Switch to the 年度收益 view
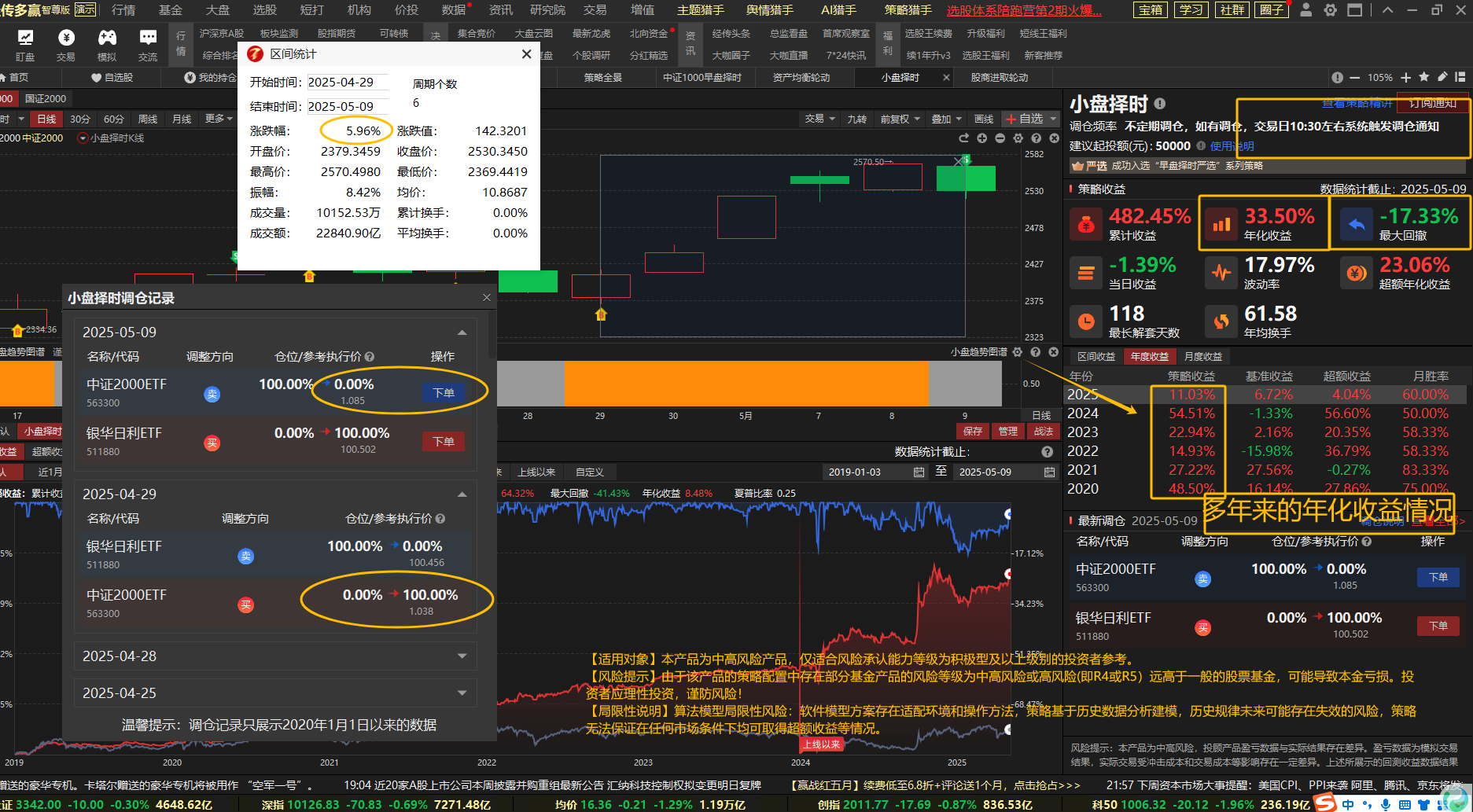 (x=1149, y=356)
